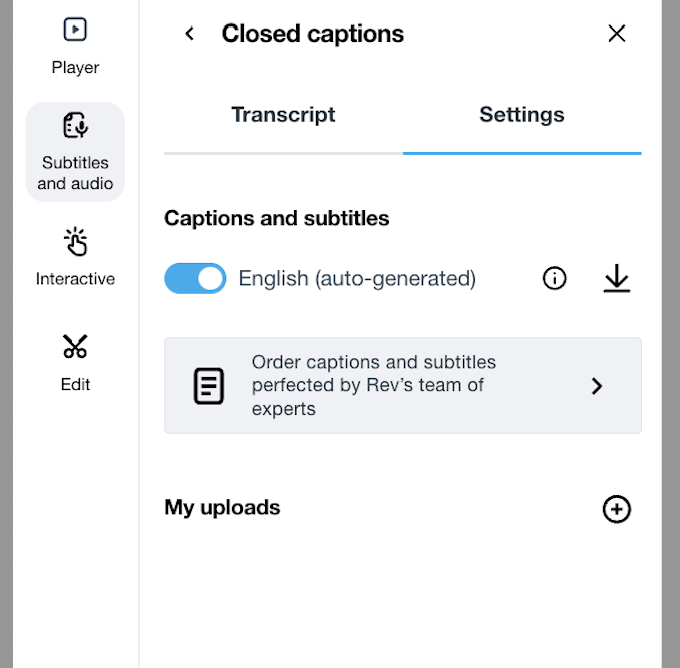Select the Subtitles and audio icon
This screenshot has height=668, width=680.
tap(75, 126)
